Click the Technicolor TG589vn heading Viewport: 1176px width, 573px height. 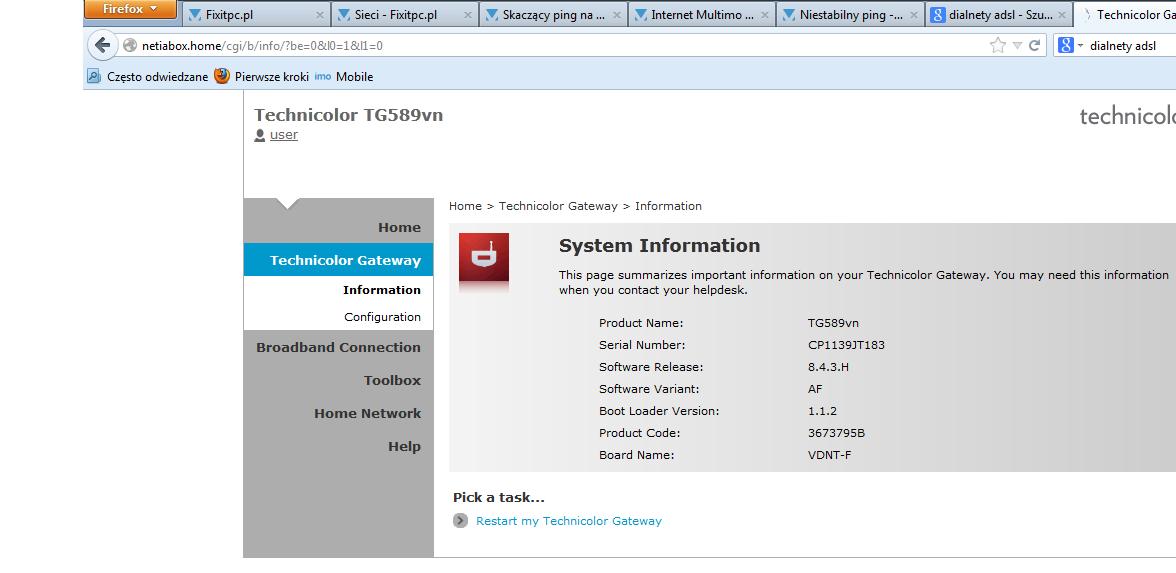click(348, 115)
